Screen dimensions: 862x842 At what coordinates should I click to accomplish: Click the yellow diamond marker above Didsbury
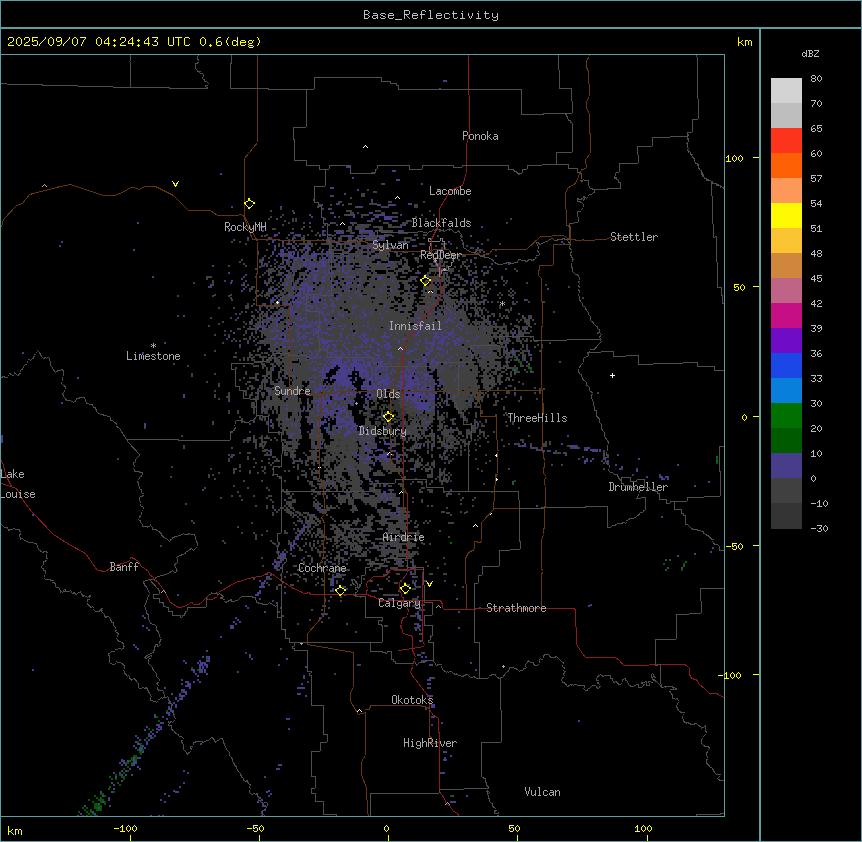[388, 417]
